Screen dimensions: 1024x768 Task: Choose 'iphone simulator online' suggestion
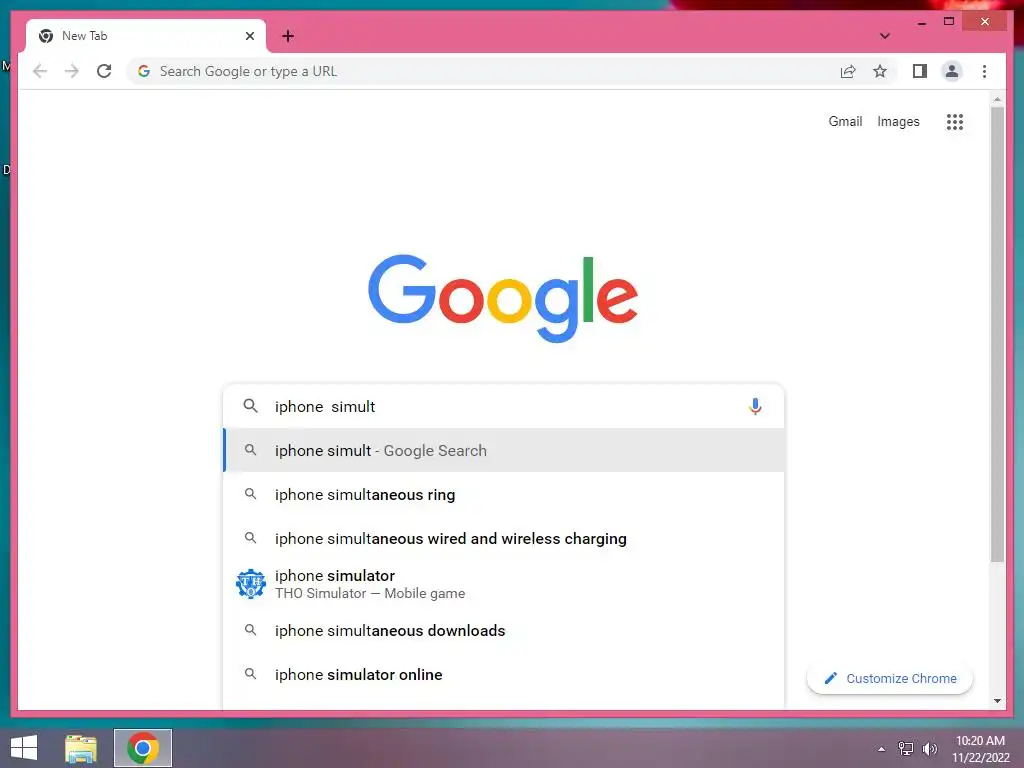(504, 675)
